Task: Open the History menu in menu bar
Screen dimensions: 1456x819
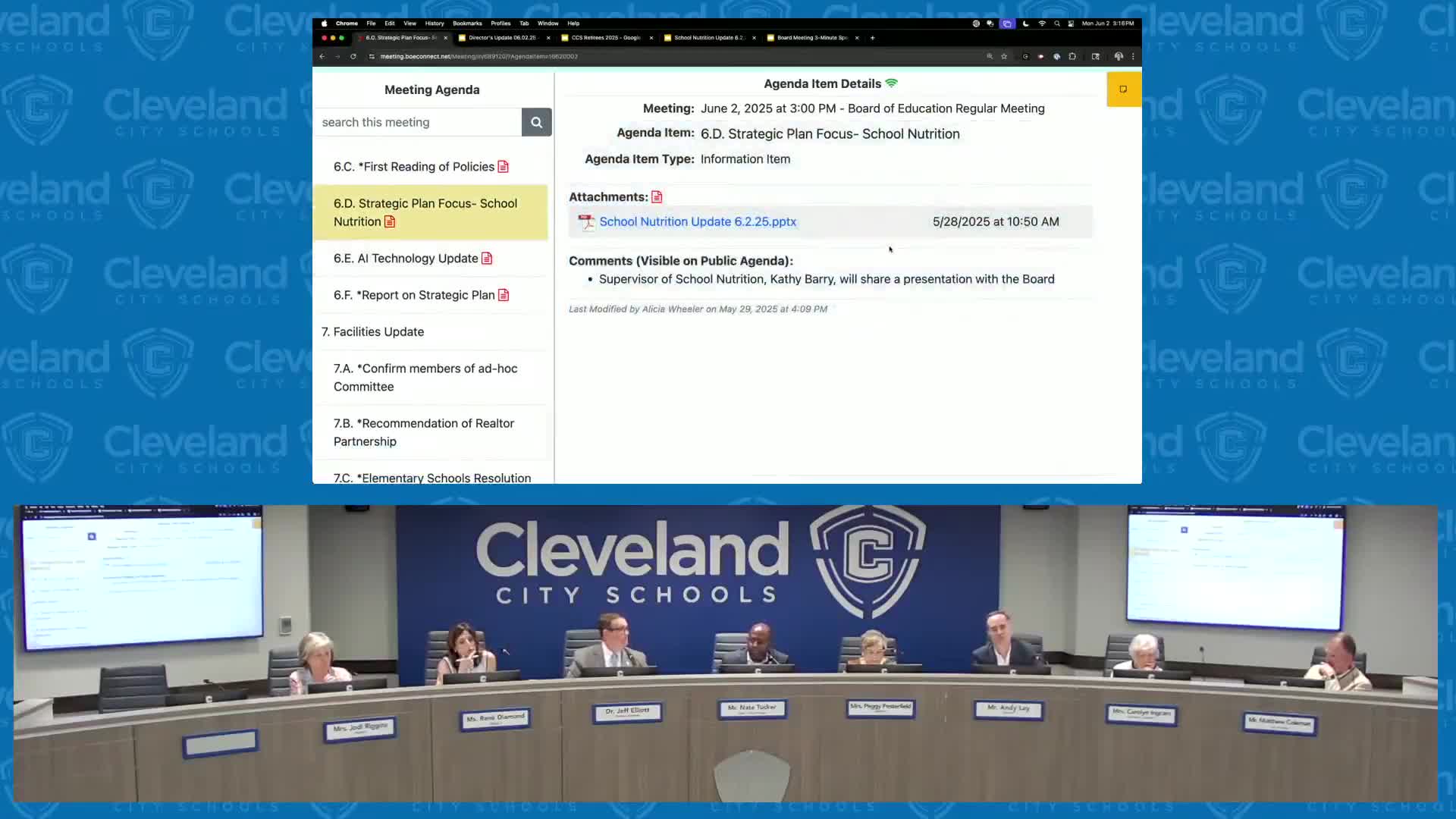Action: coord(435,24)
